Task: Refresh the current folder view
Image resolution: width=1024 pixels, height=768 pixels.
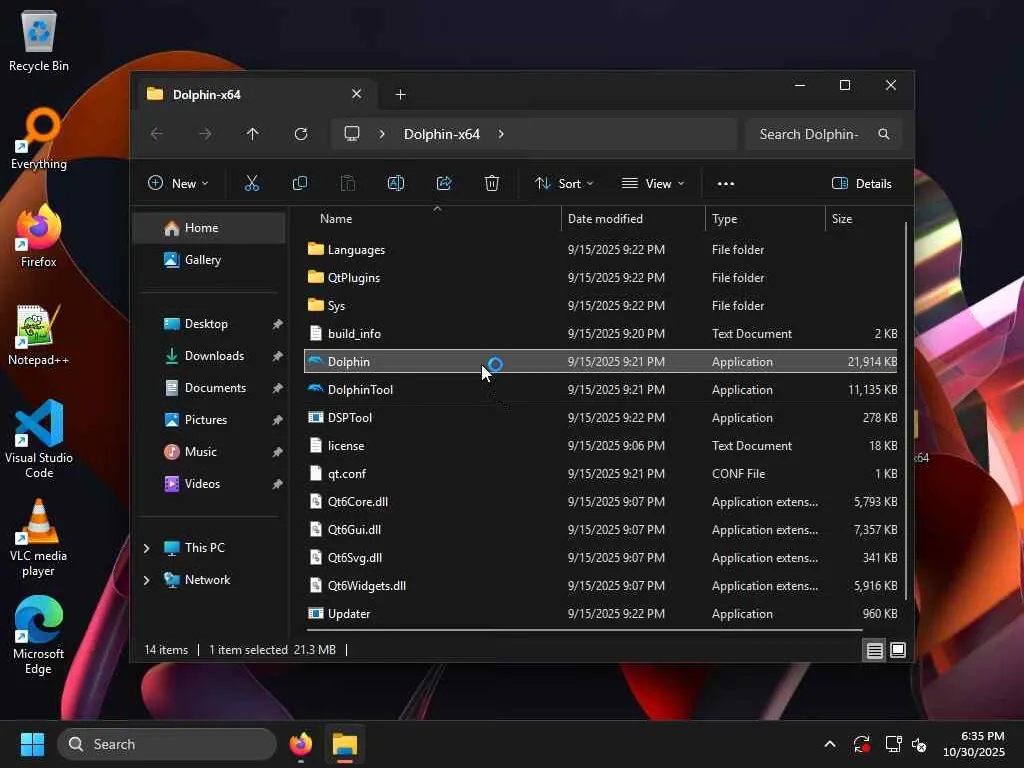Action: click(x=301, y=134)
